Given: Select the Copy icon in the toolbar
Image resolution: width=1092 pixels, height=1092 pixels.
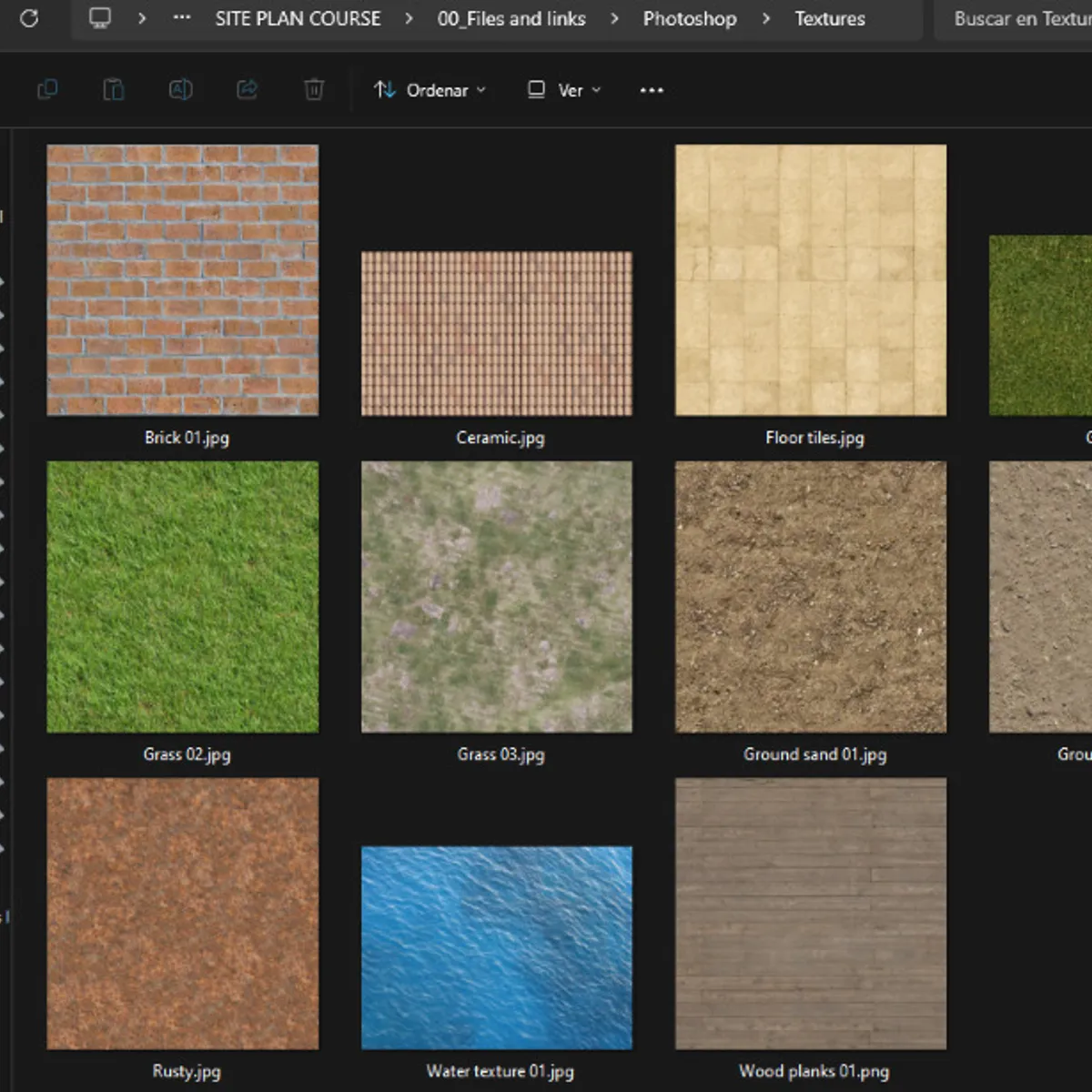Looking at the screenshot, I should 47,89.
